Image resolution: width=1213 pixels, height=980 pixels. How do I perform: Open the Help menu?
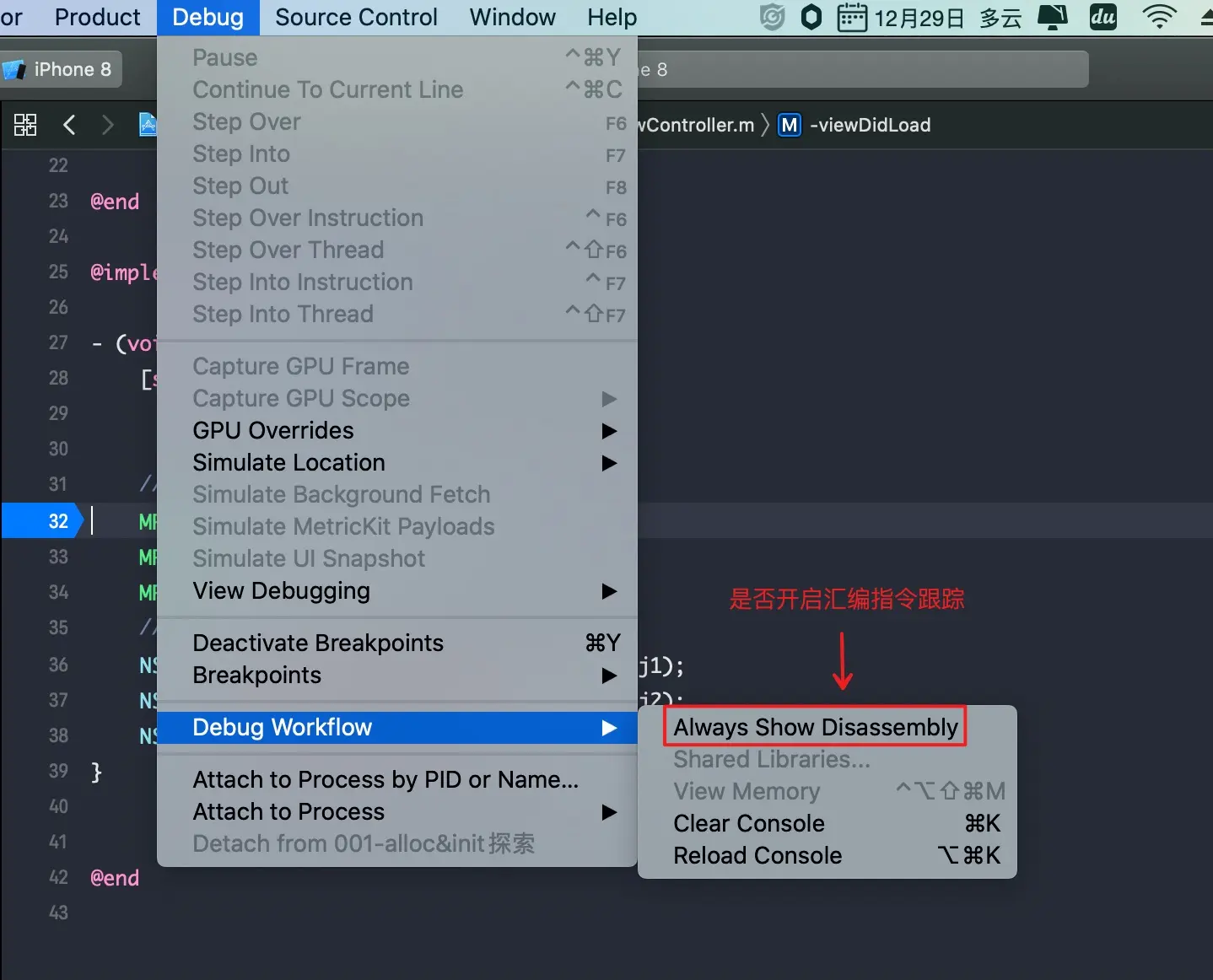tap(612, 17)
